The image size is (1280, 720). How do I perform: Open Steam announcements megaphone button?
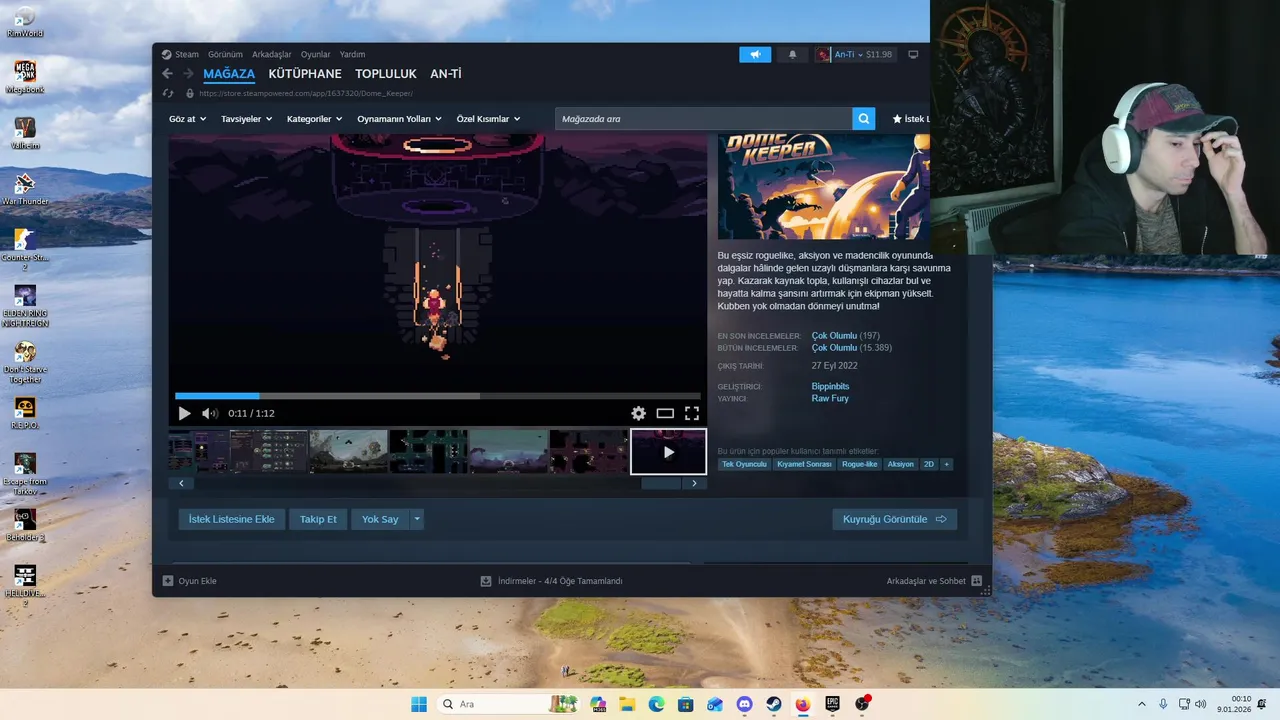(755, 54)
